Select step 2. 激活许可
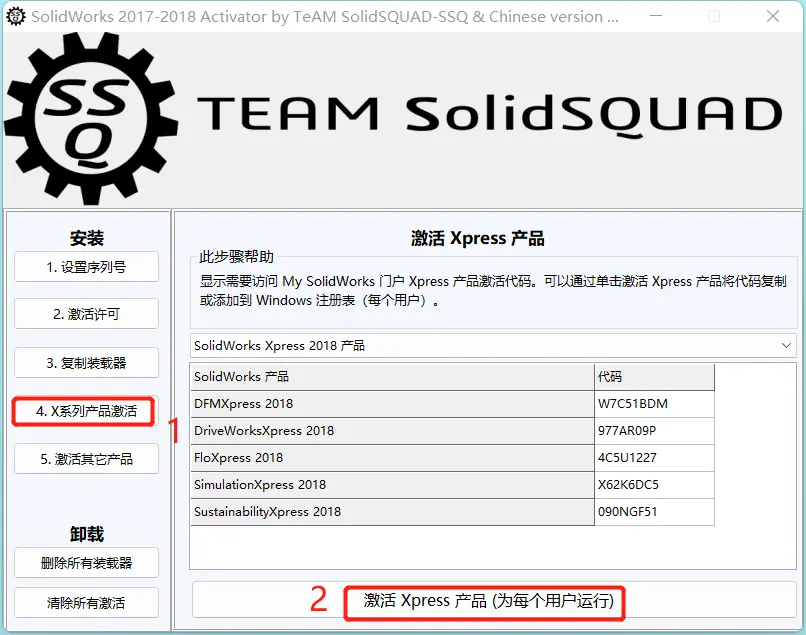Screen dimensions: 806x635 pos(86,314)
